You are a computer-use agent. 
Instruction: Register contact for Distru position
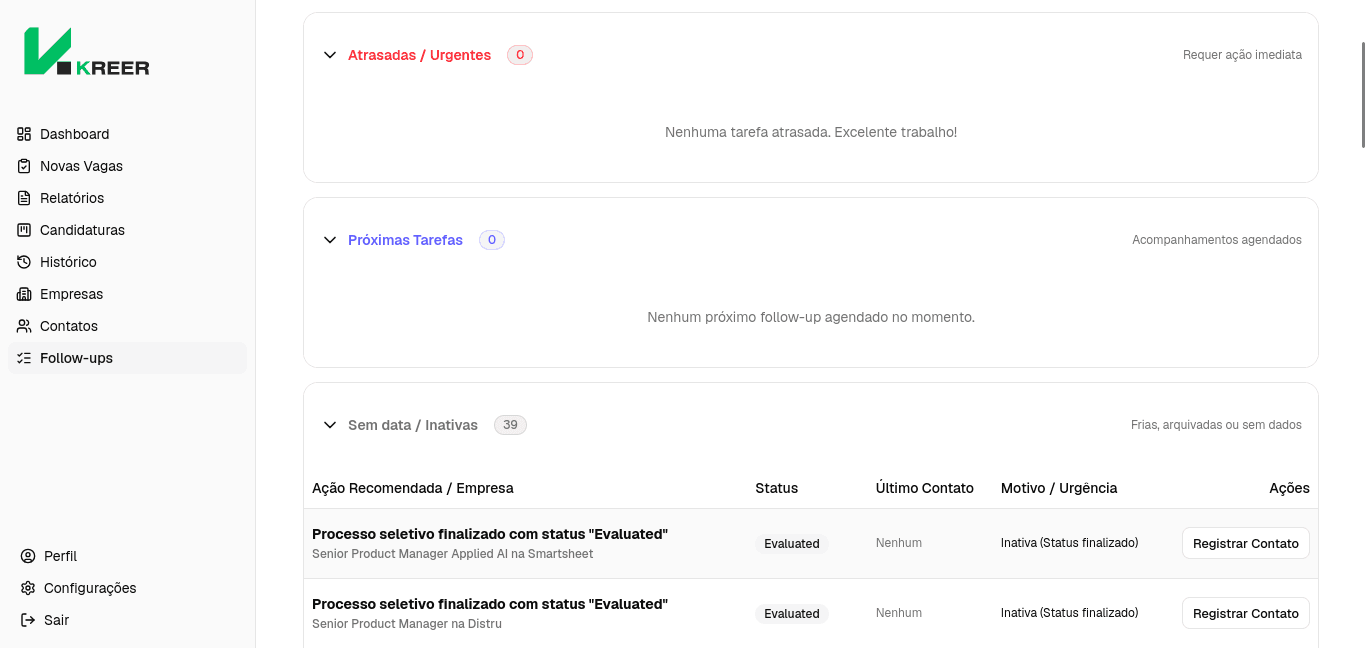1245,613
